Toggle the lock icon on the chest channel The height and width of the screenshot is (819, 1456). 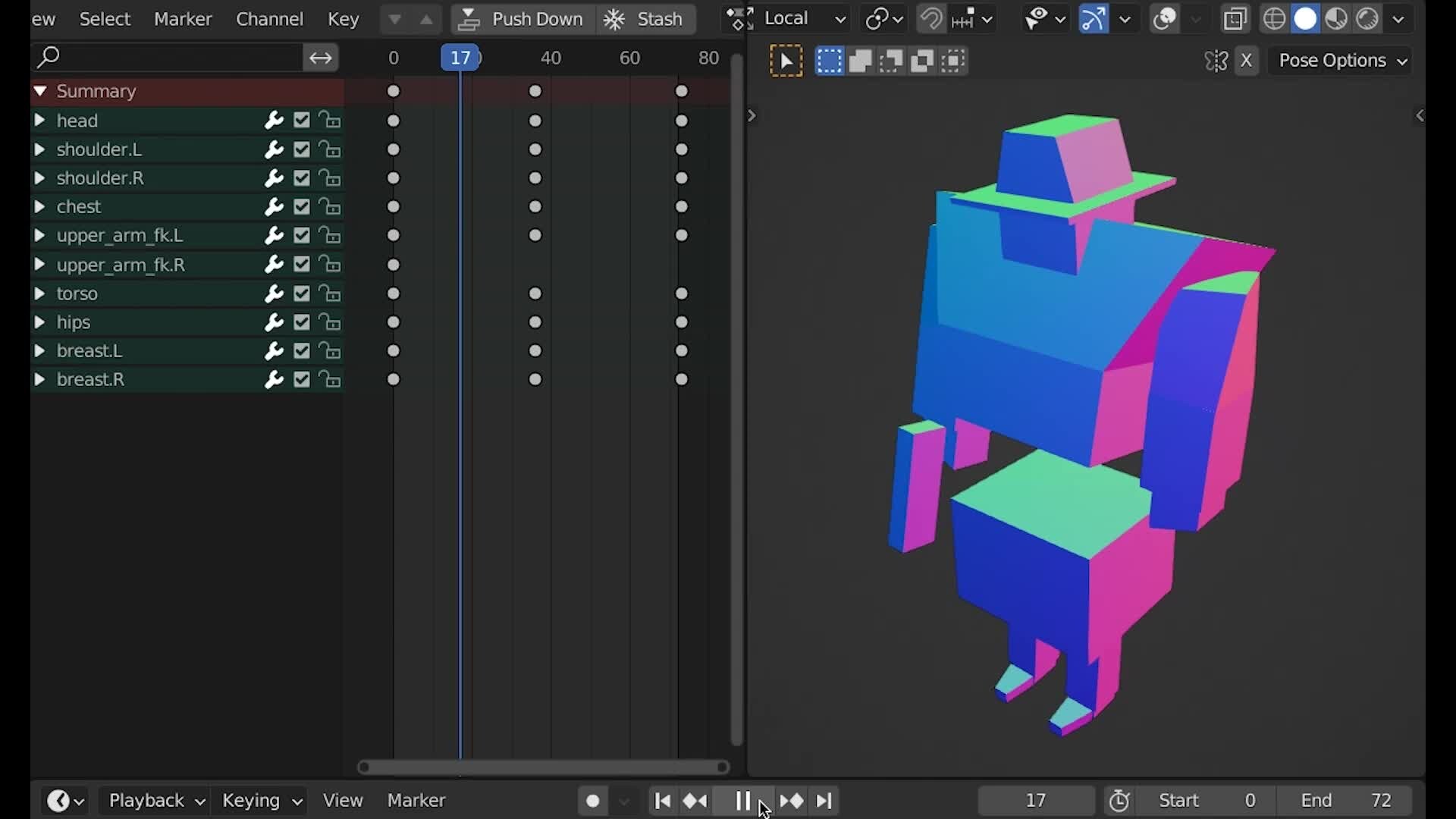(329, 206)
